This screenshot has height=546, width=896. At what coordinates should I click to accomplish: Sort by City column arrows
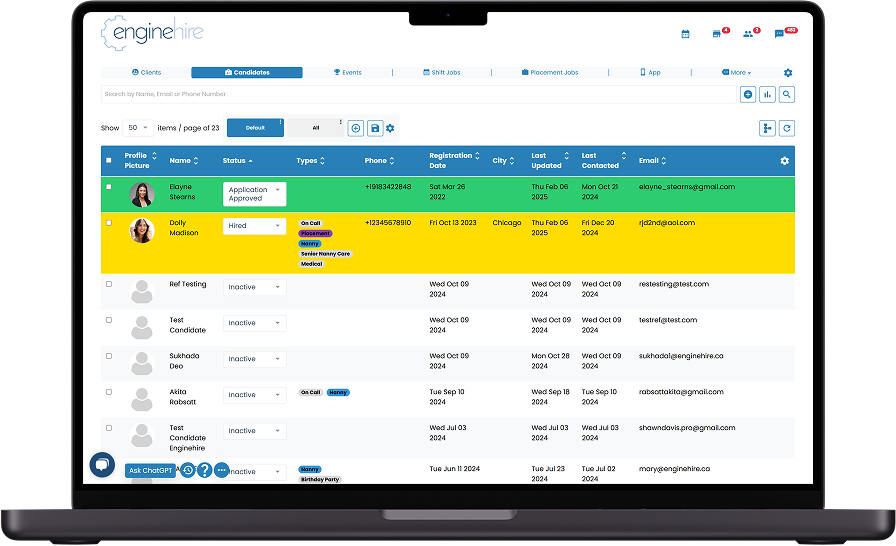[x=511, y=161]
